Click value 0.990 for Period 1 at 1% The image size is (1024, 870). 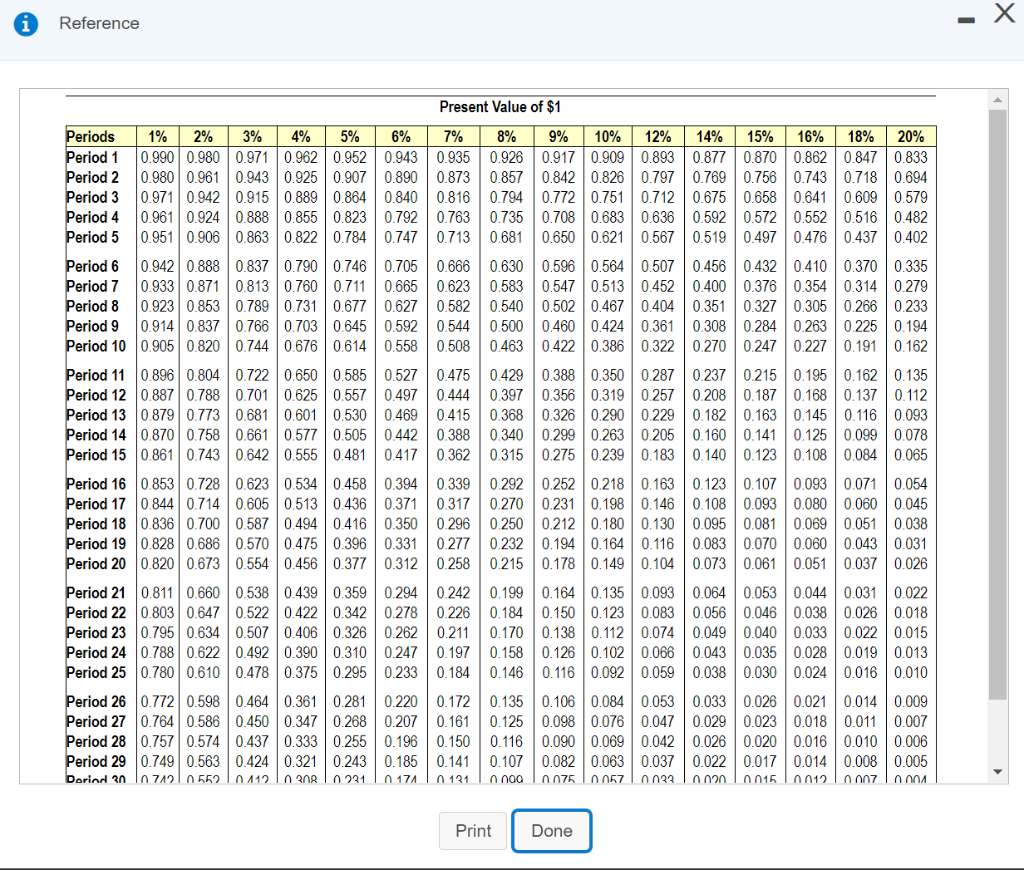(157, 157)
